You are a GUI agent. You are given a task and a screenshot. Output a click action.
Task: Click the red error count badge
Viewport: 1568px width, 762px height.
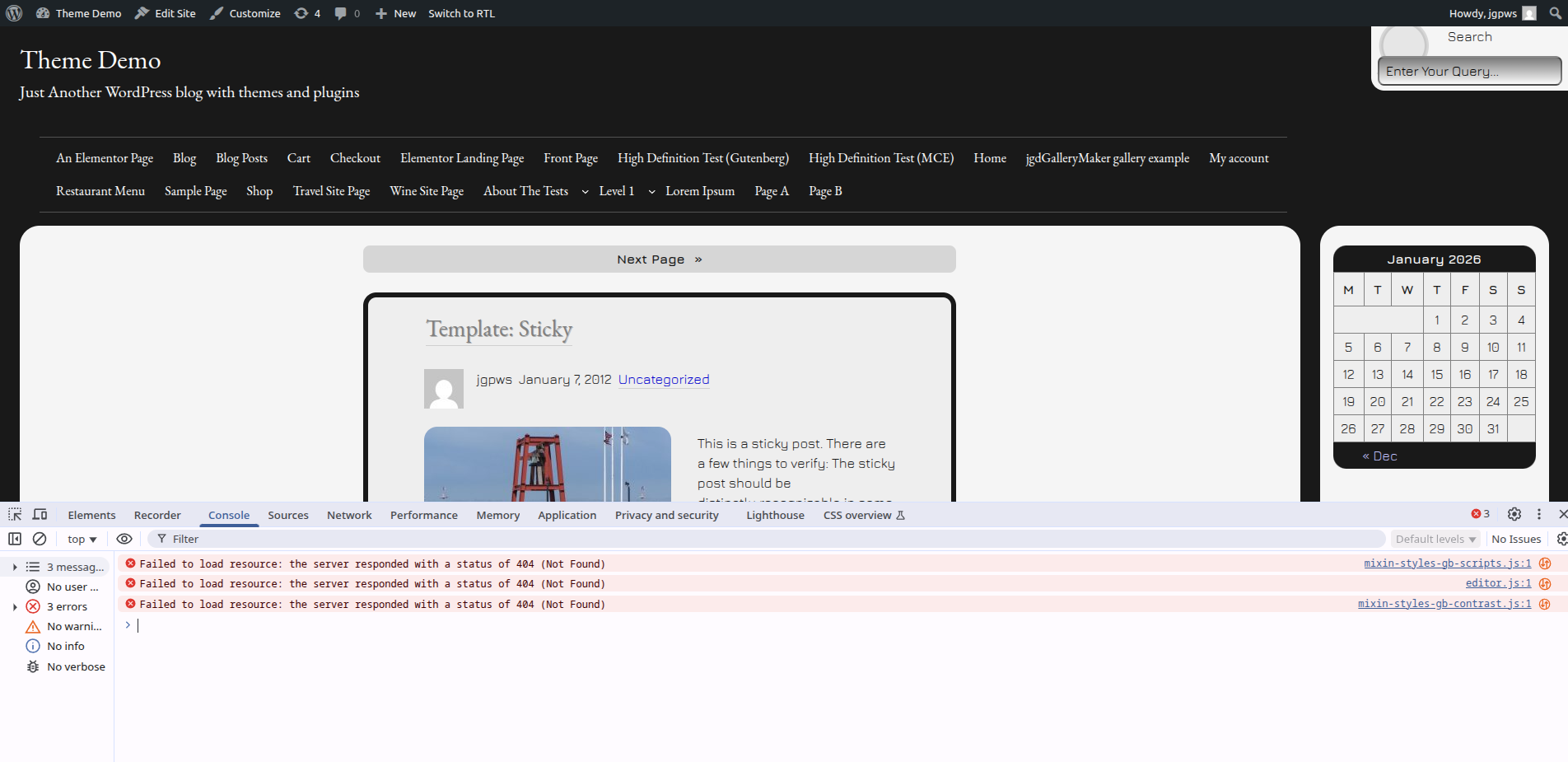coord(1480,514)
